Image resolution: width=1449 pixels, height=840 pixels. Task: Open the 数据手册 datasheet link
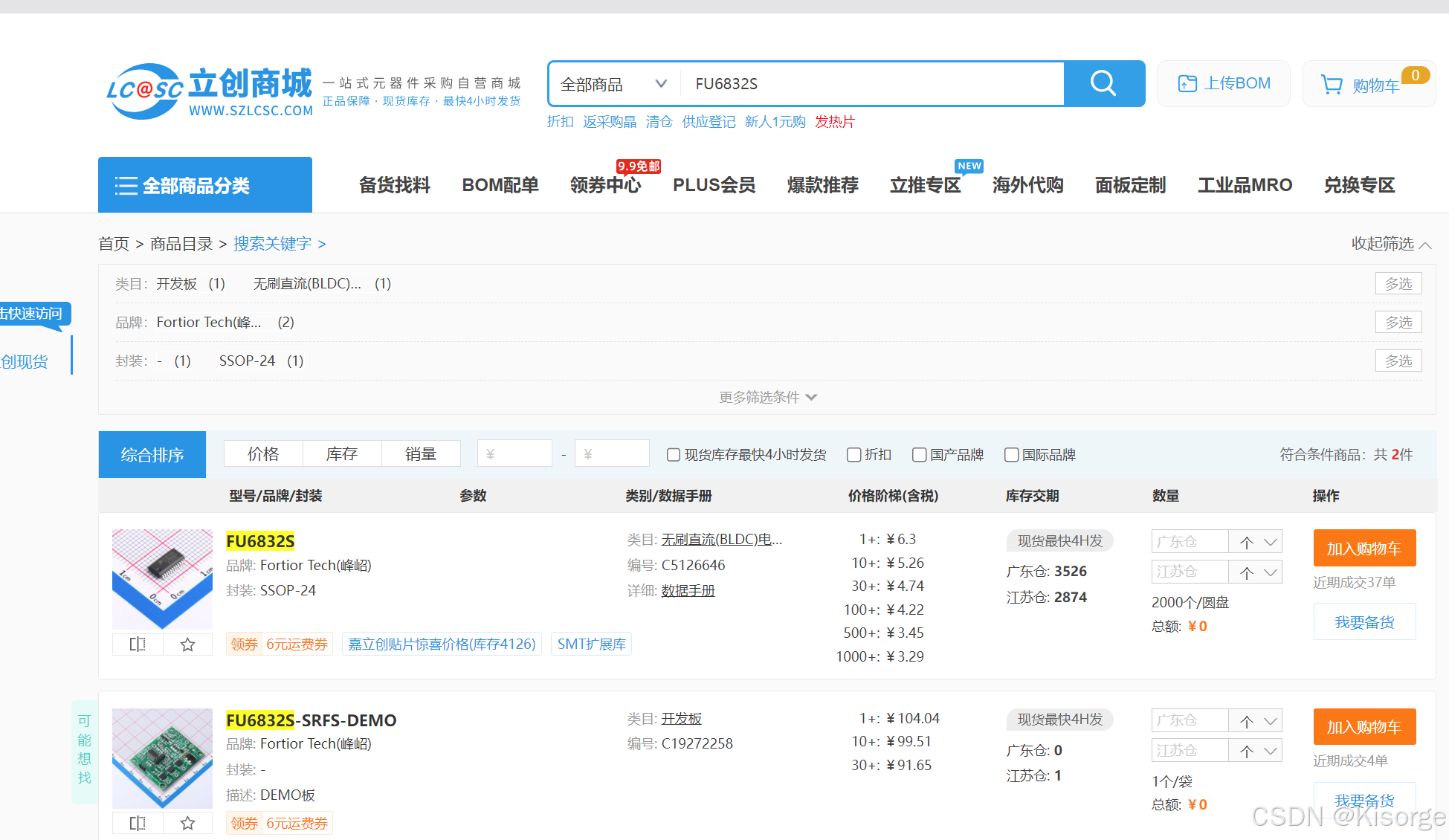(x=688, y=591)
